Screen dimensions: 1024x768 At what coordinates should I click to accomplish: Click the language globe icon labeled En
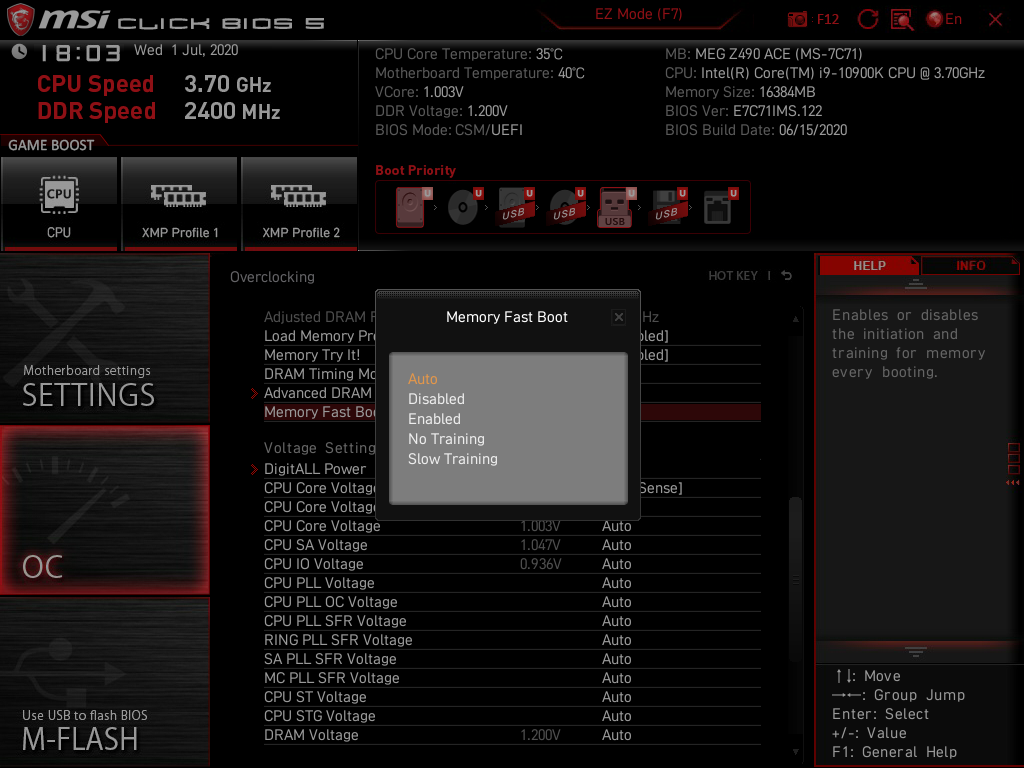pos(935,19)
